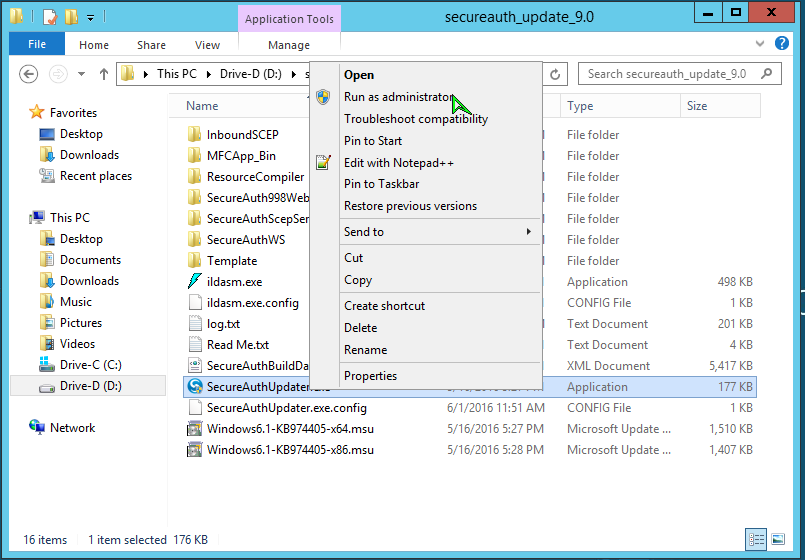Open Music under This PC

point(75,302)
